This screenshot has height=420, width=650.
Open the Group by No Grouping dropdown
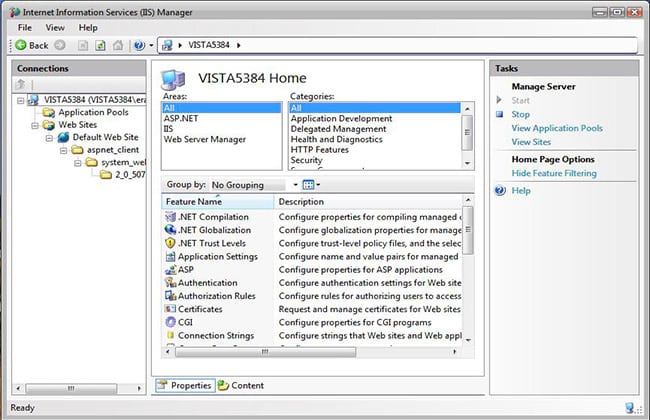tap(254, 185)
